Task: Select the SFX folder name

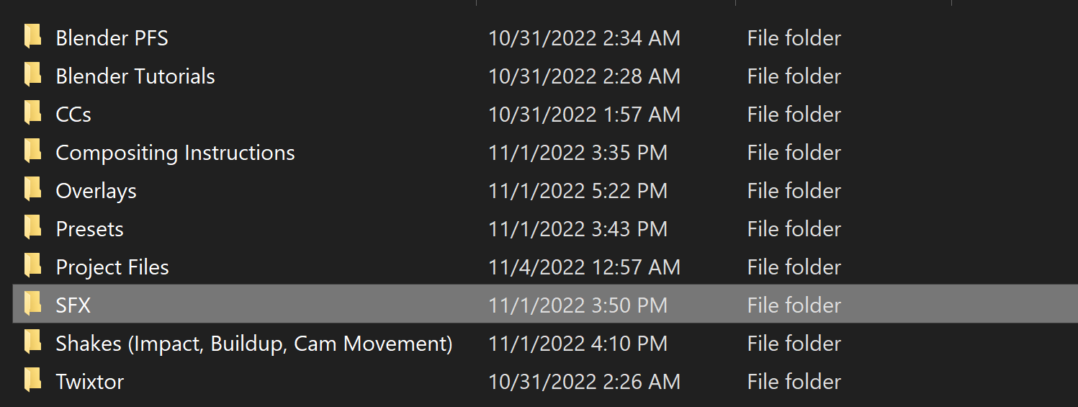Action: pos(73,305)
